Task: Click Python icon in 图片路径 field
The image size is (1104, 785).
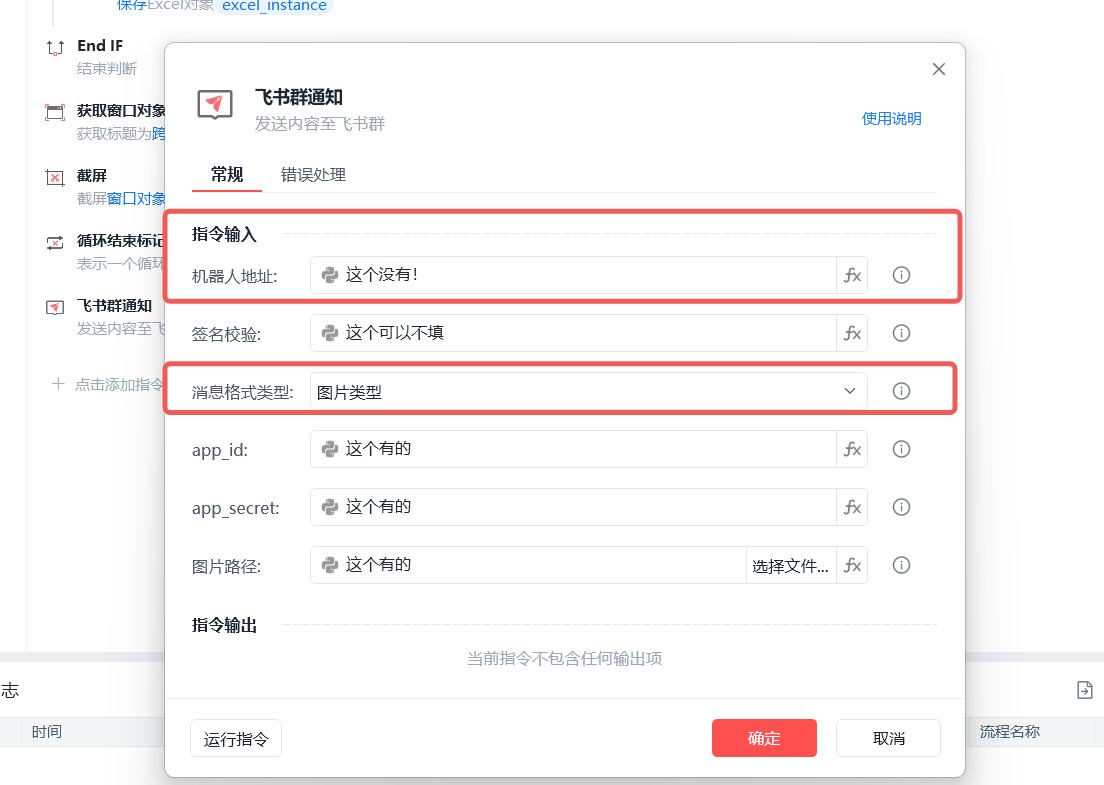Action: click(330, 565)
